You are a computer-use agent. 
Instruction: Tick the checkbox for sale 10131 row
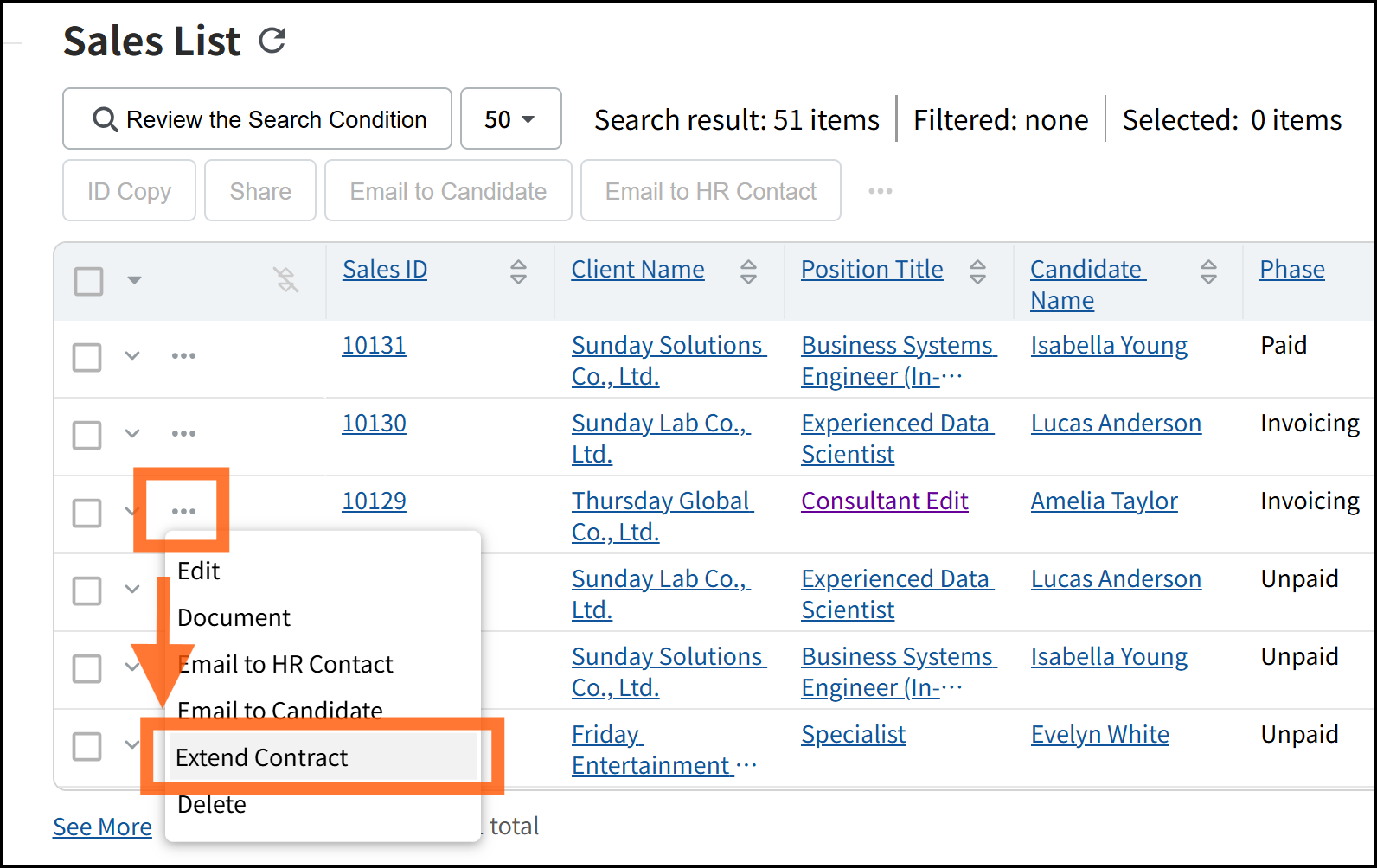coord(87,357)
